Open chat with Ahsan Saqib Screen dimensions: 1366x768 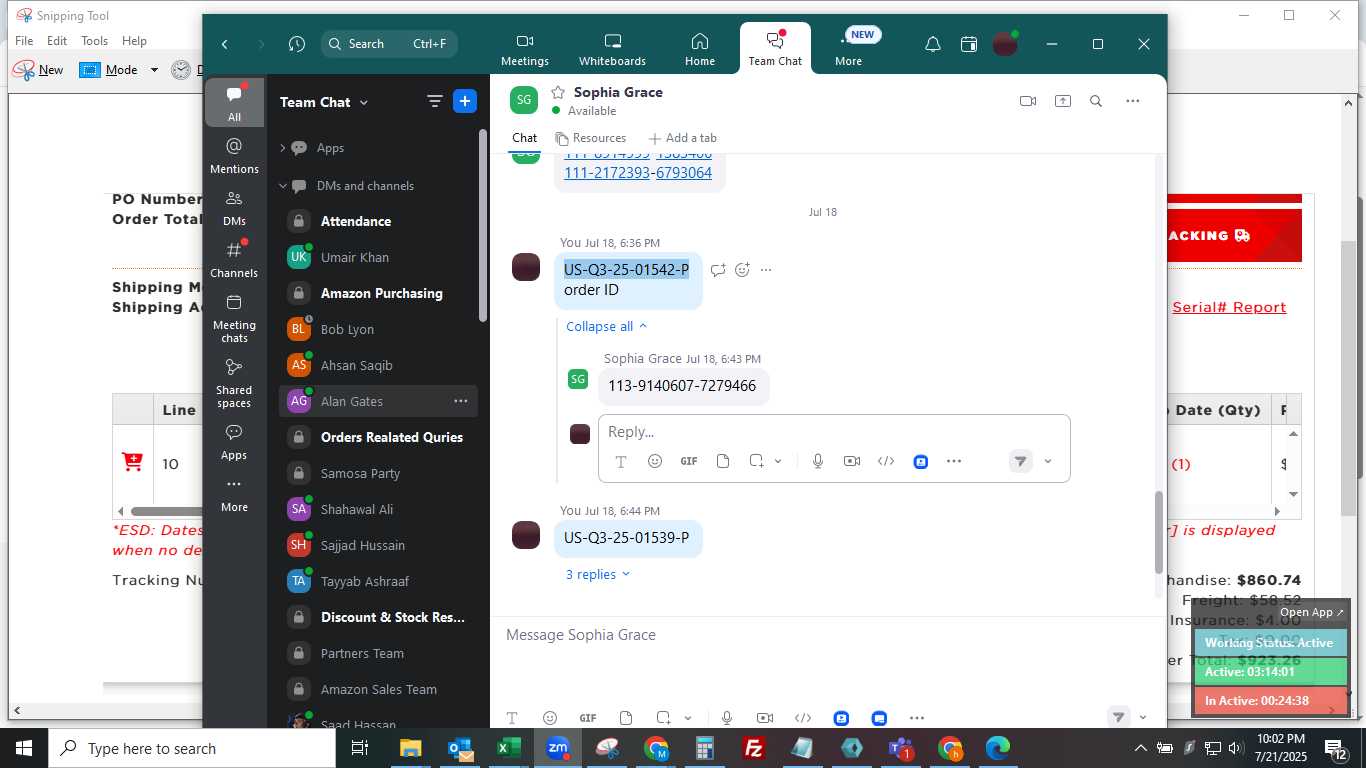click(378, 365)
